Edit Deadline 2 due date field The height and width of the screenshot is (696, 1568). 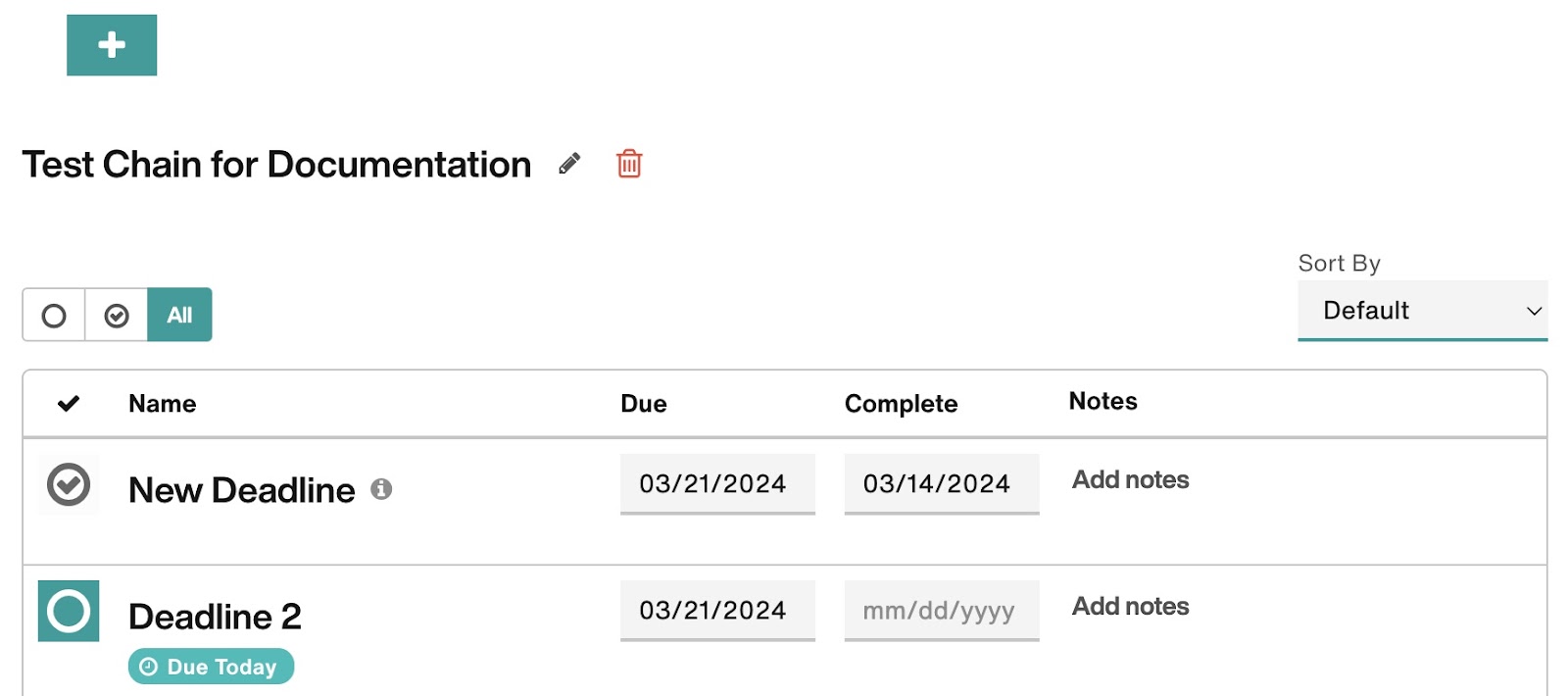717,610
